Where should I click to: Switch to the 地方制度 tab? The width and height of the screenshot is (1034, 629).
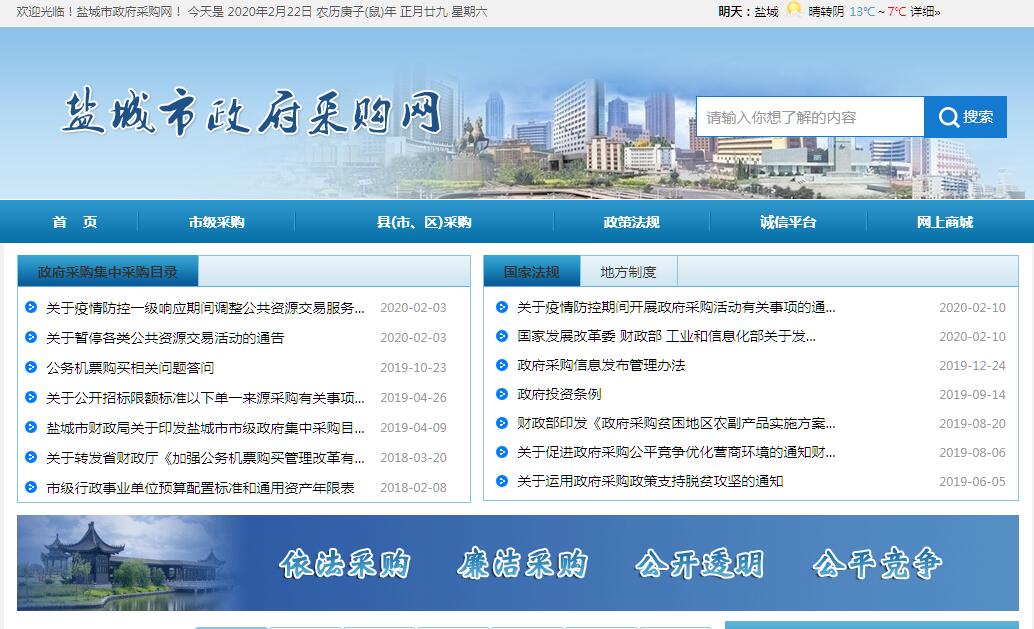click(x=628, y=272)
